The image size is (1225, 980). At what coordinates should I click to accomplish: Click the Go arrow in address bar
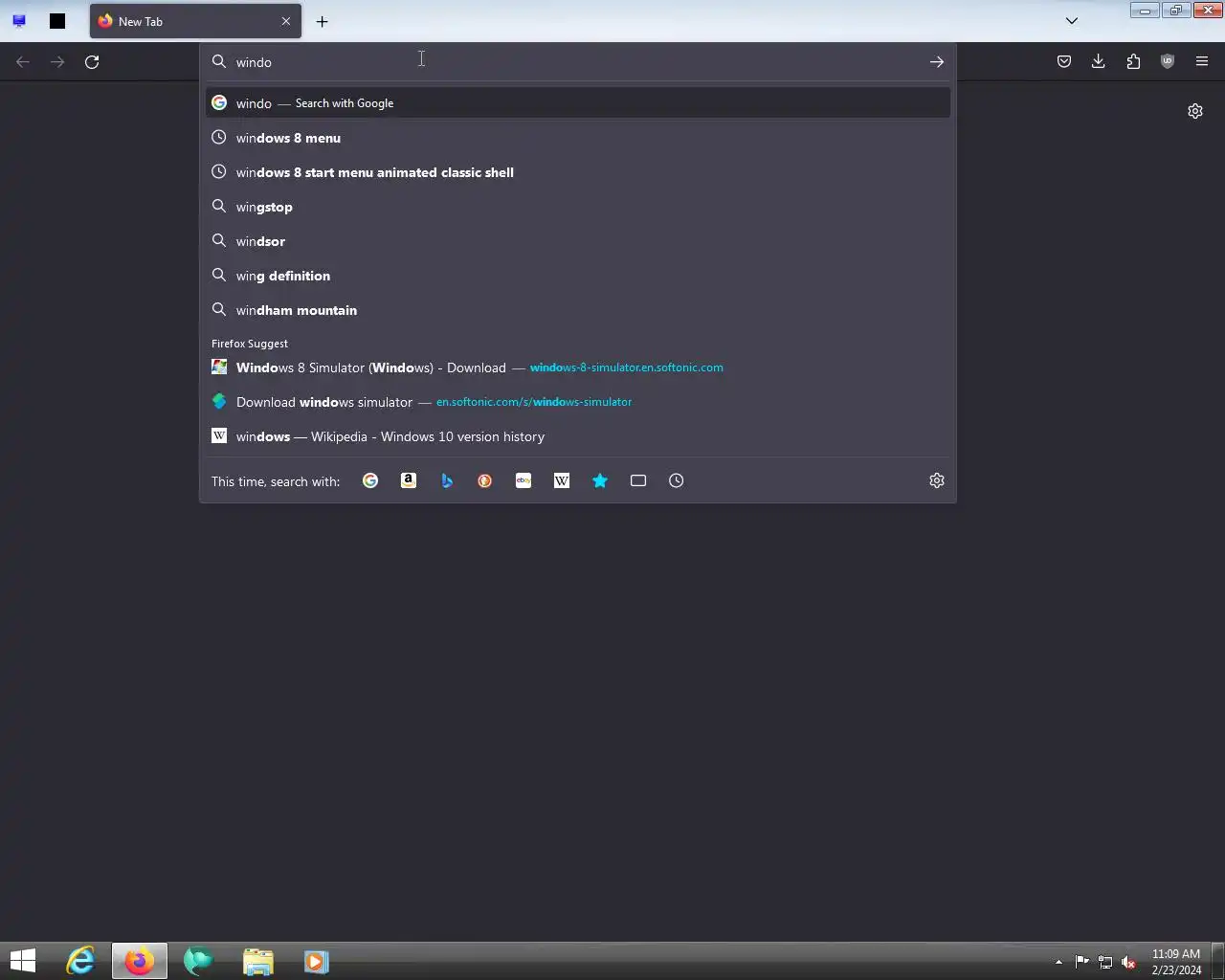click(937, 62)
